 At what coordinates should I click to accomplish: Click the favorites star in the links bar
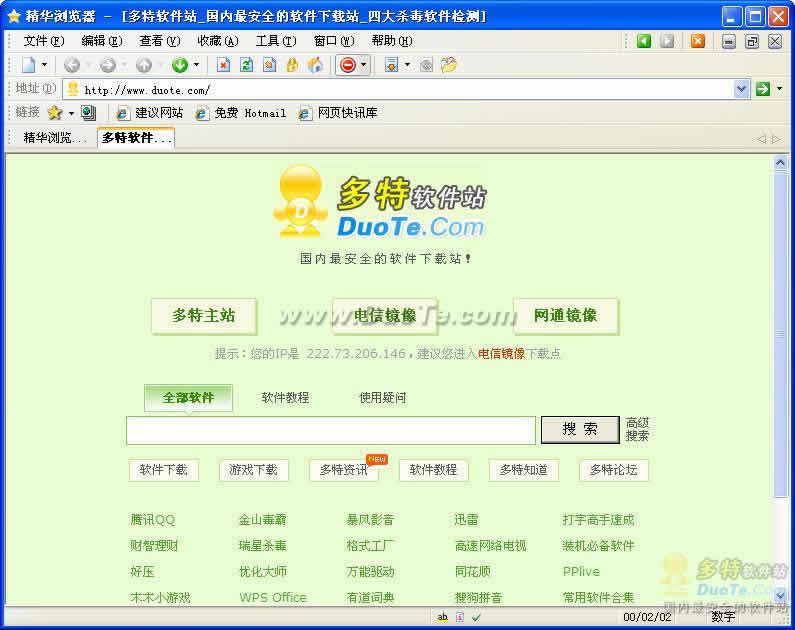tap(55, 113)
